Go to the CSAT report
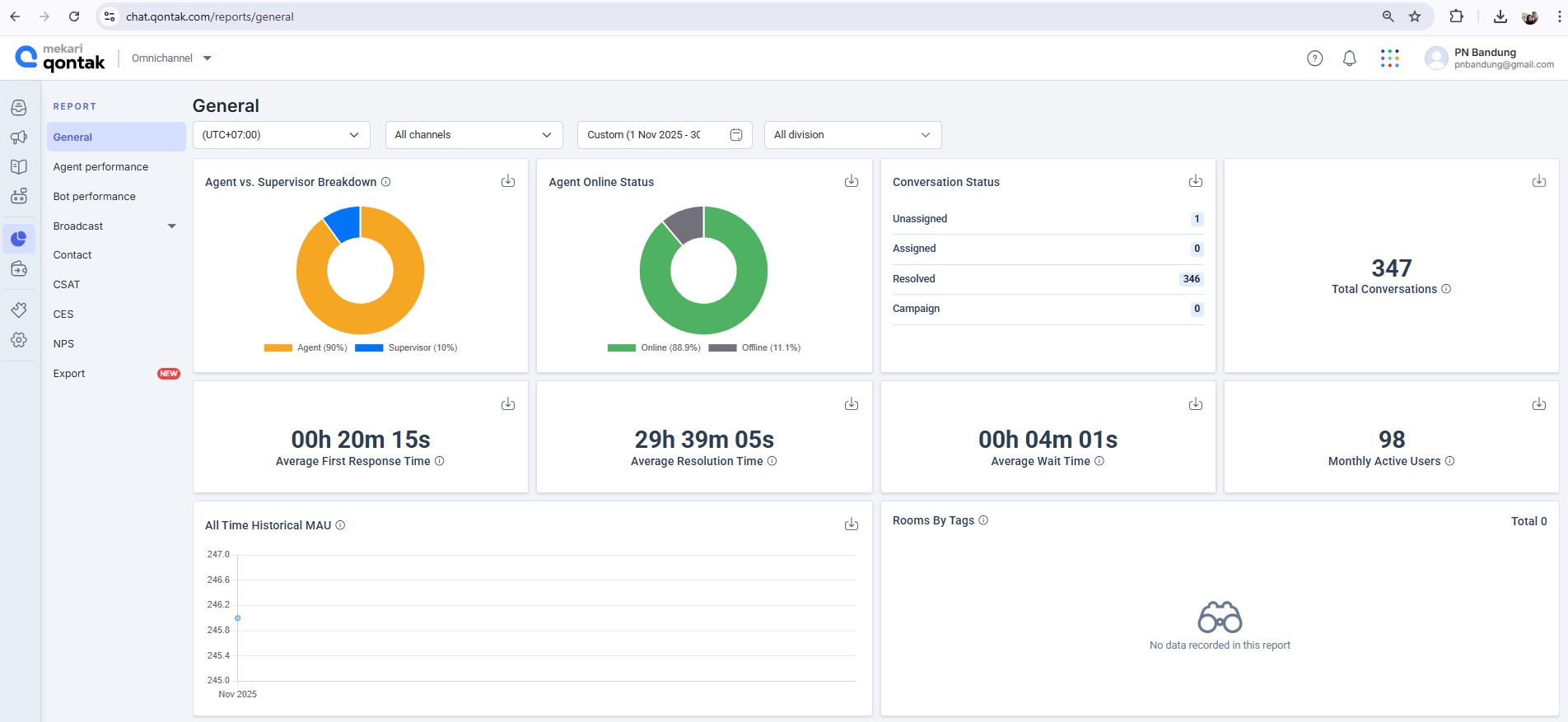This screenshot has width=1568, height=722. click(x=67, y=285)
